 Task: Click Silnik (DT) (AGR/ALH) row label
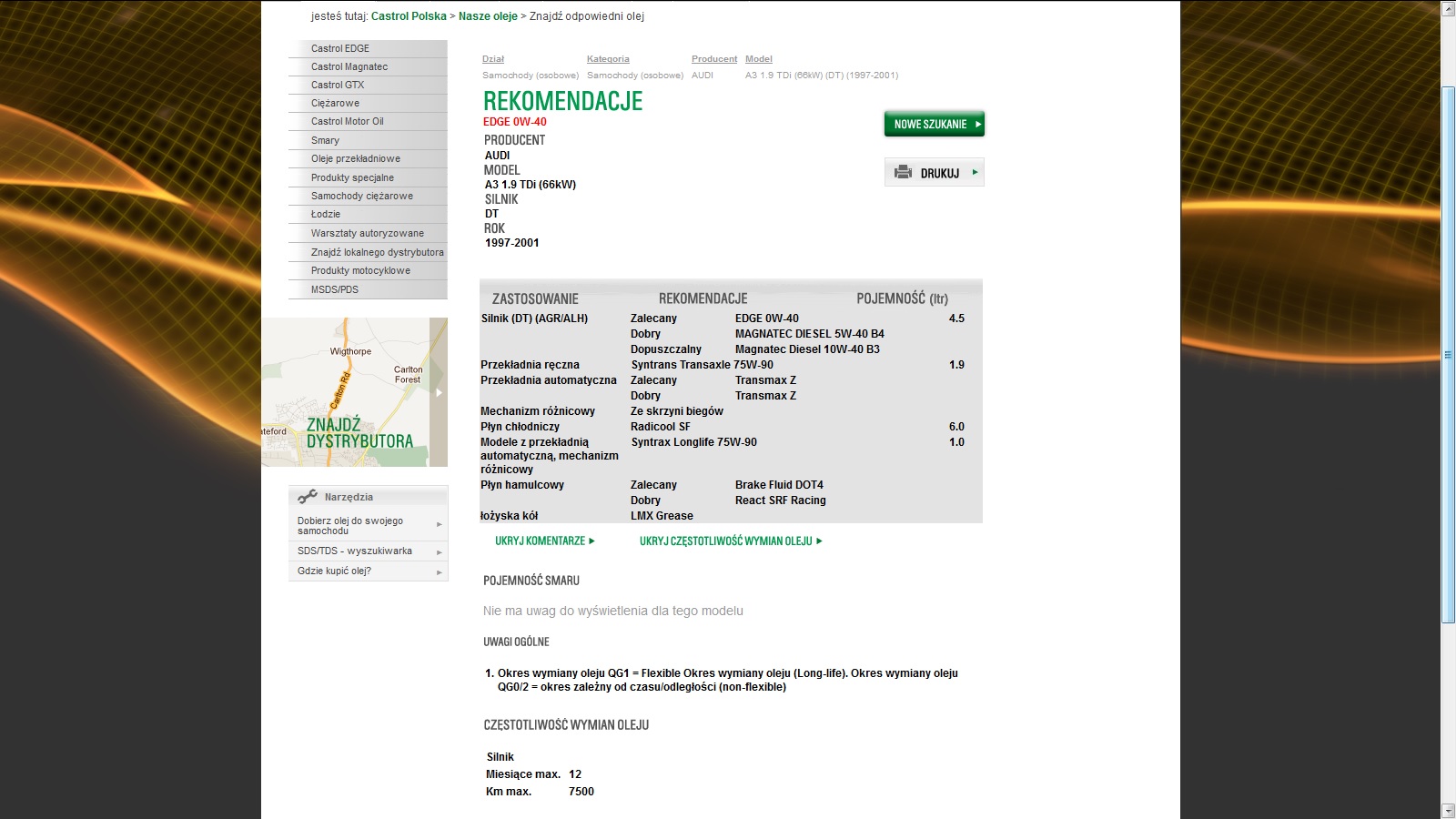[534, 318]
